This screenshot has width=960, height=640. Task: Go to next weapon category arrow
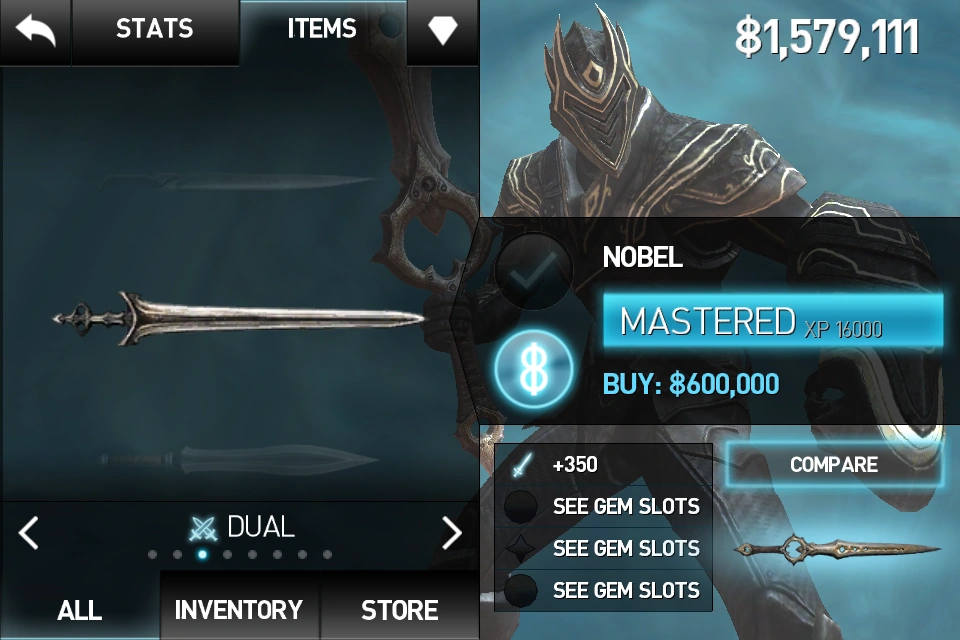tap(452, 532)
